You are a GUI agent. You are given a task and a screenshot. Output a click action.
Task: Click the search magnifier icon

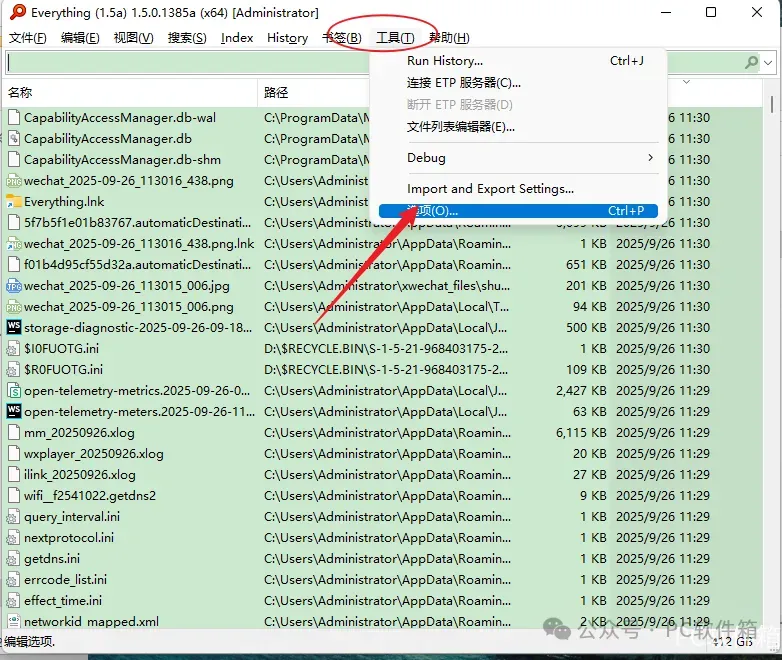pos(751,62)
